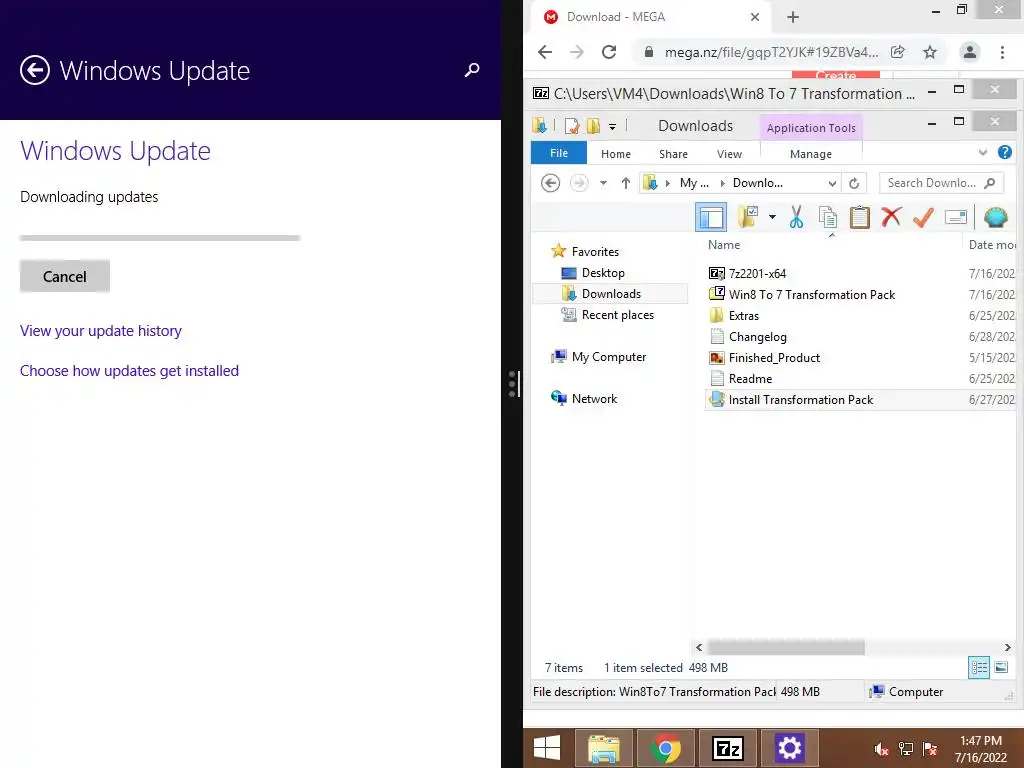Bookmark the MEGA page with star
The width and height of the screenshot is (1024, 768).
click(930, 52)
